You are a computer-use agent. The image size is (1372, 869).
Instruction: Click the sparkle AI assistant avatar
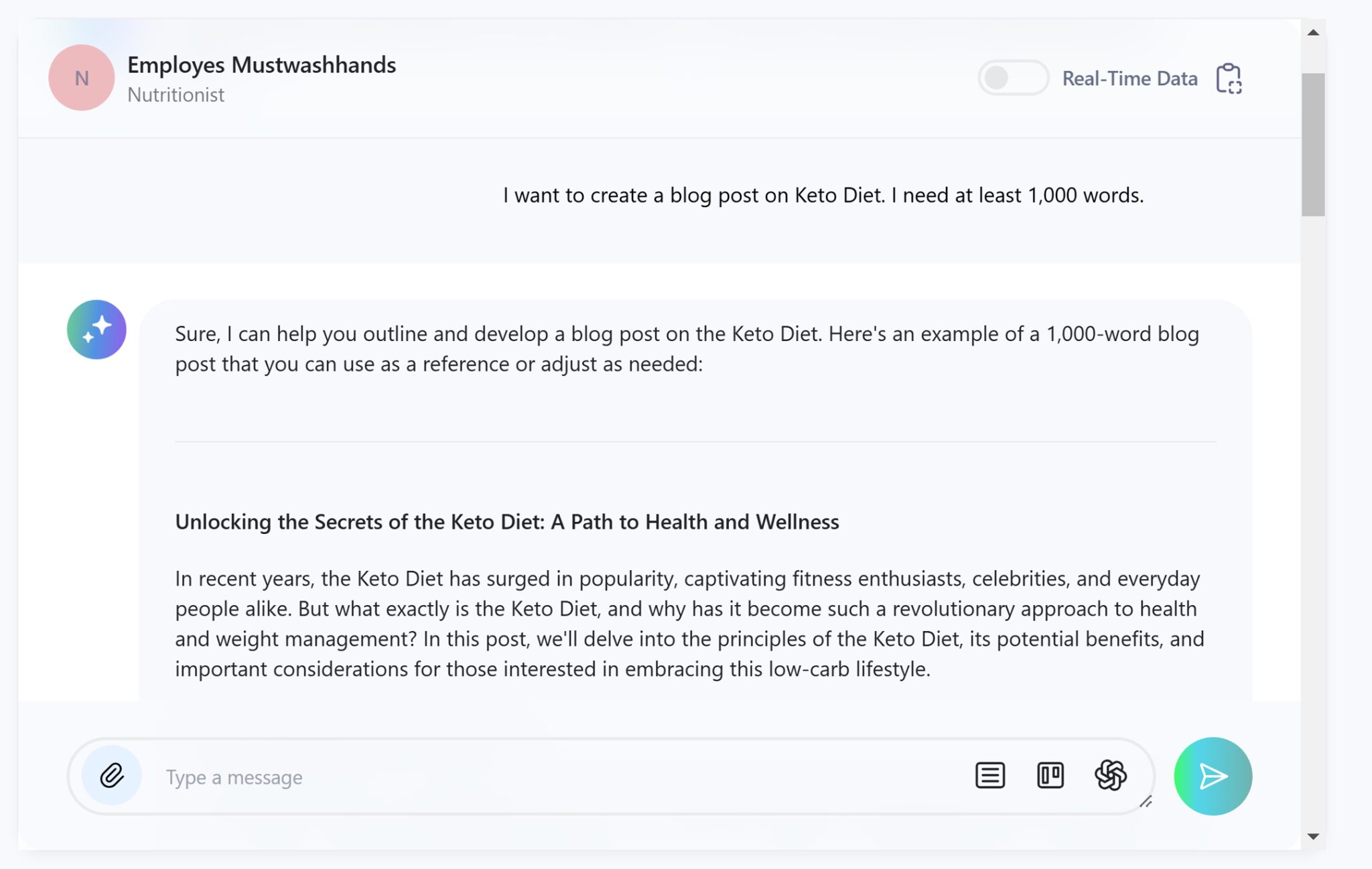pyautogui.click(x=96, y=330)
